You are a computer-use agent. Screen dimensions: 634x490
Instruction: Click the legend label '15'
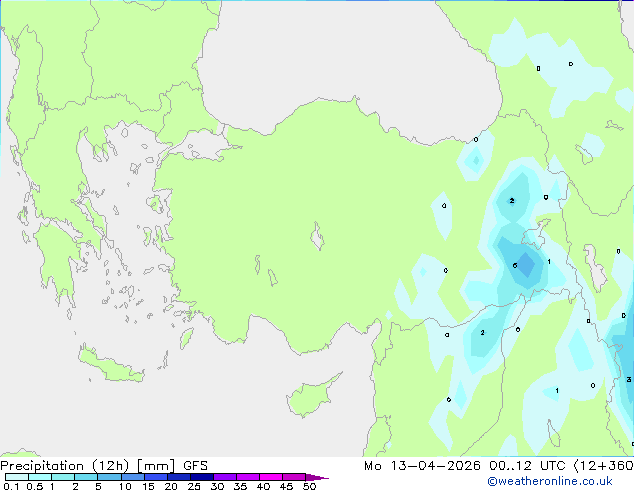pos(148,486)
